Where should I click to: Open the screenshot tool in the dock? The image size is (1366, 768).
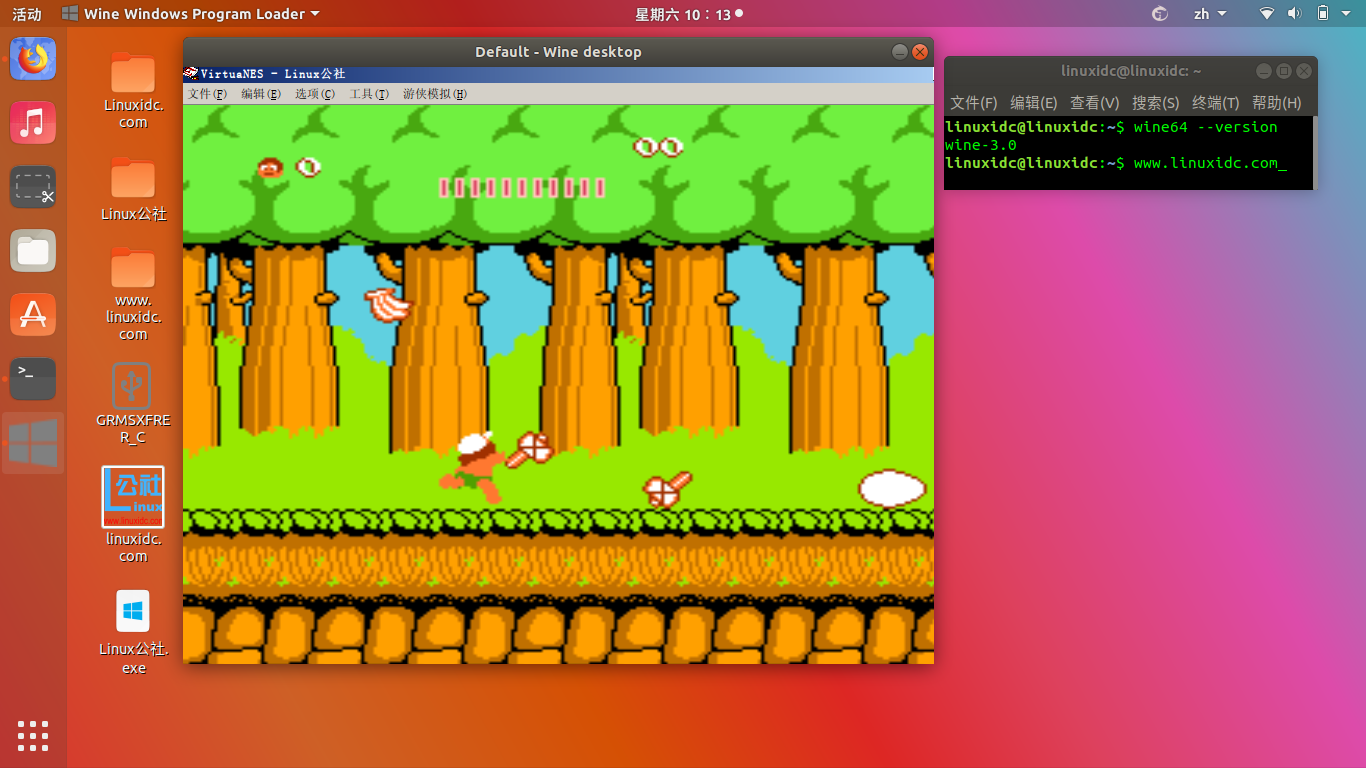[33, 187]
